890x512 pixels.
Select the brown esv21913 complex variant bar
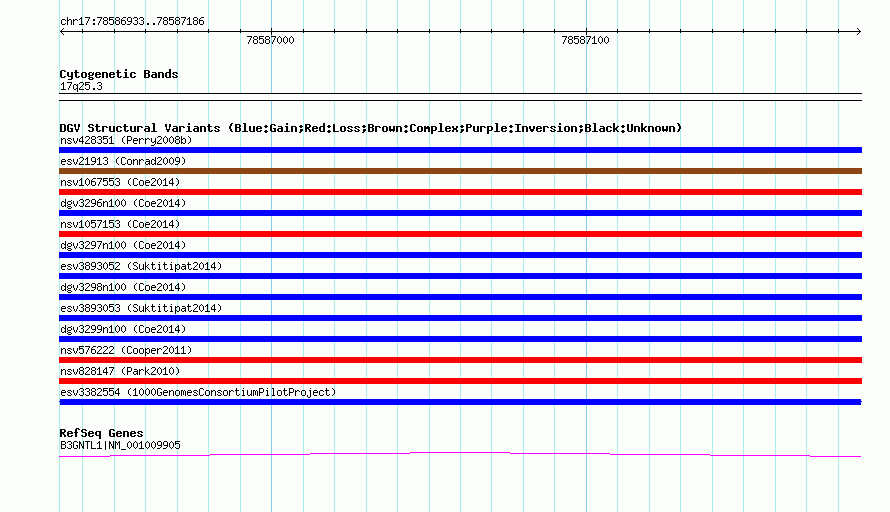[460, 171]
